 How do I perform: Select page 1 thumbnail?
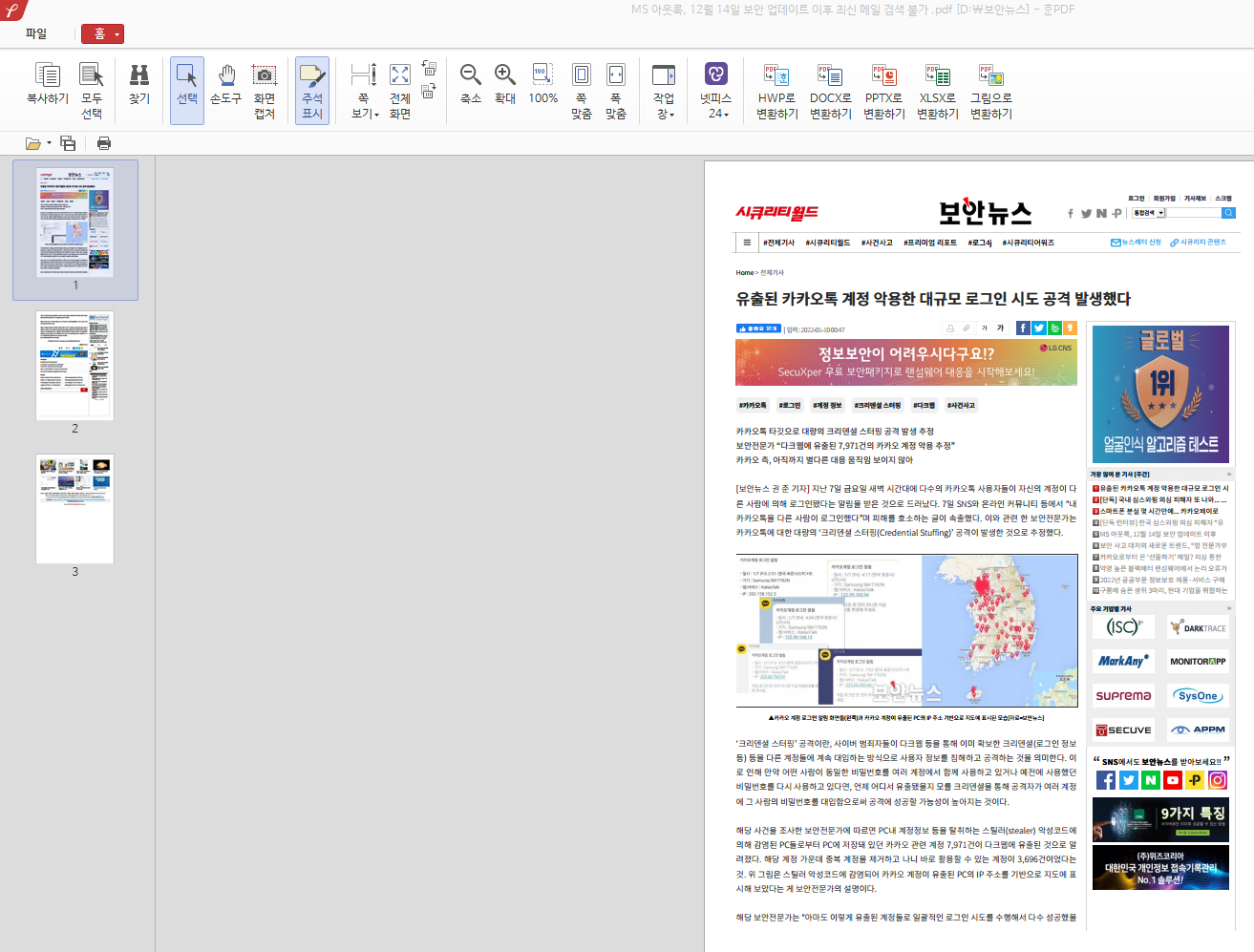tap(74, 222)
